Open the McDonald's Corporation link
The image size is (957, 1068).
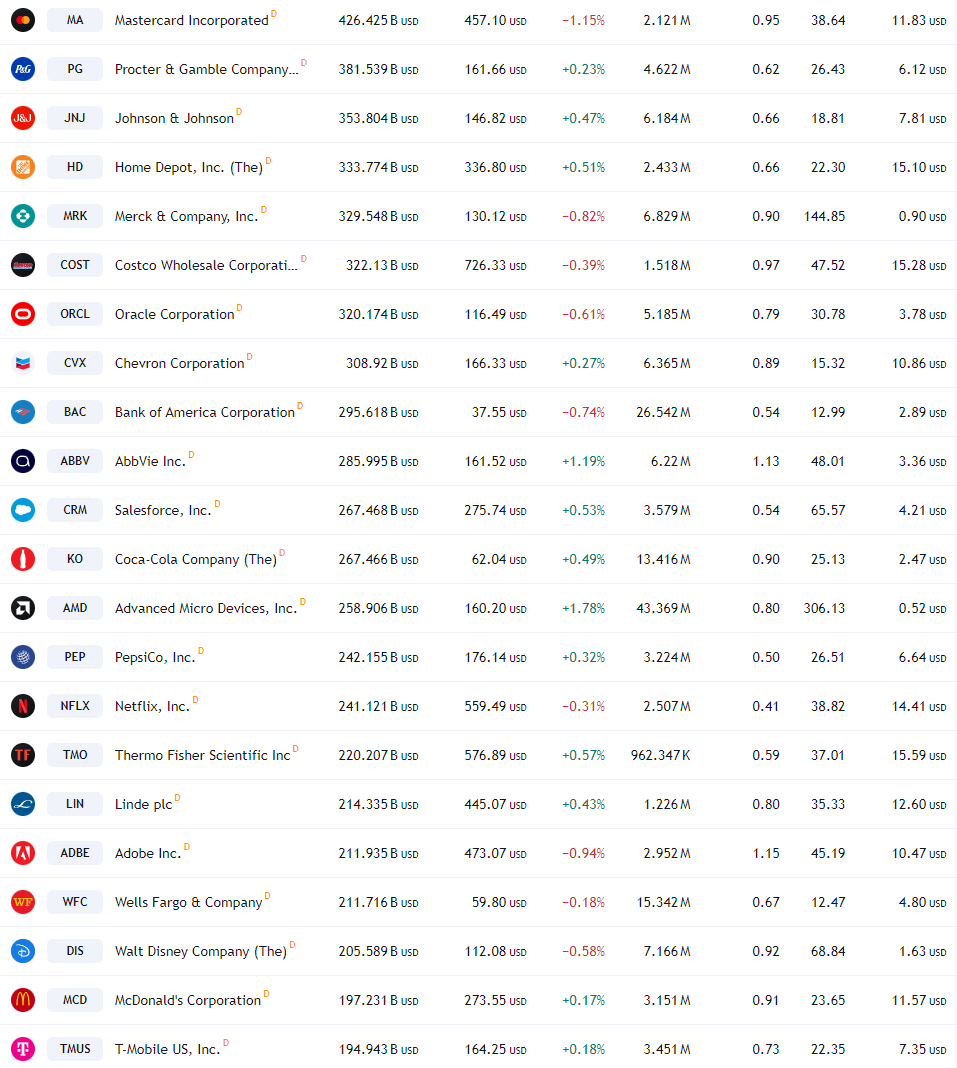click(187, 1001)
